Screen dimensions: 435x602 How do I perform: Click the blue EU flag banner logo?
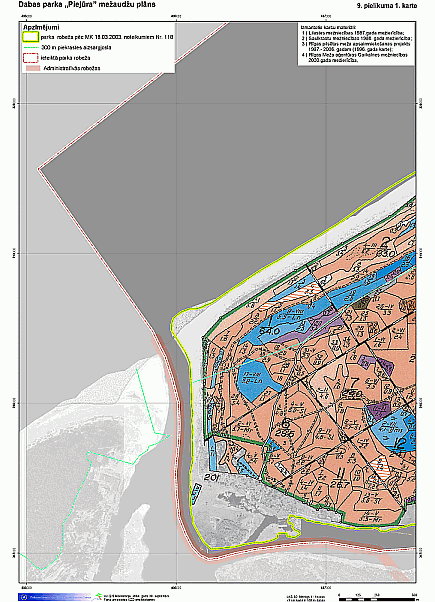(x=55, y=597)
